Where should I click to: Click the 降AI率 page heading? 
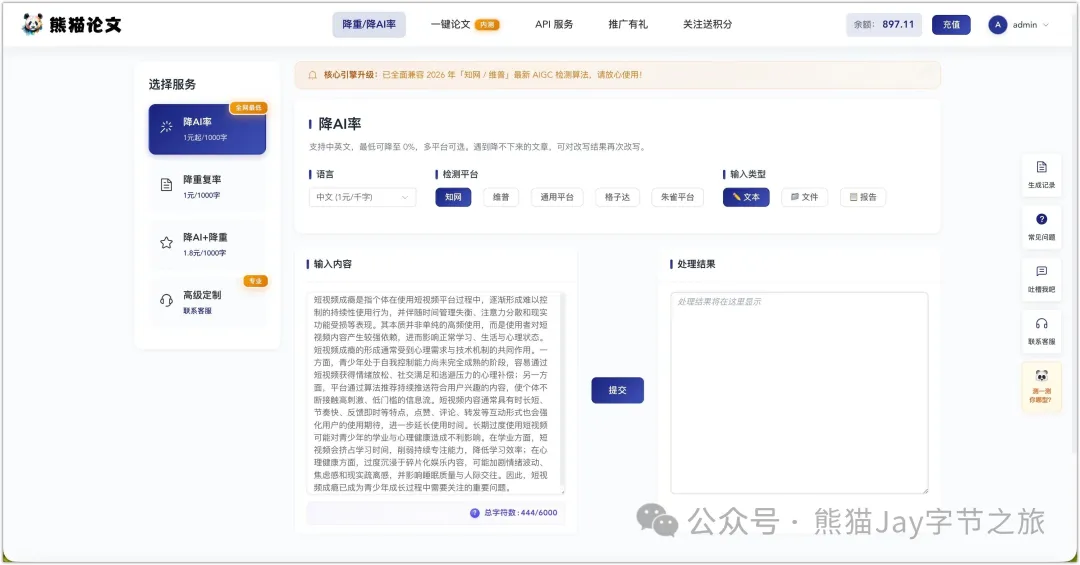[340, 124]
